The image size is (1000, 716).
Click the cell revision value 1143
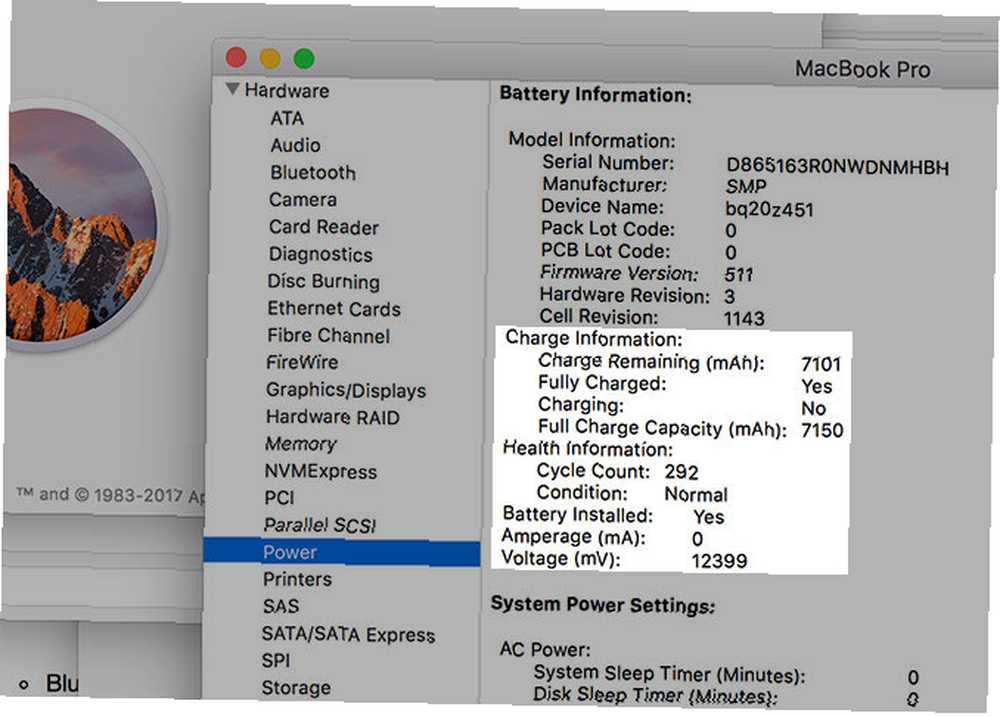(744, 318)
